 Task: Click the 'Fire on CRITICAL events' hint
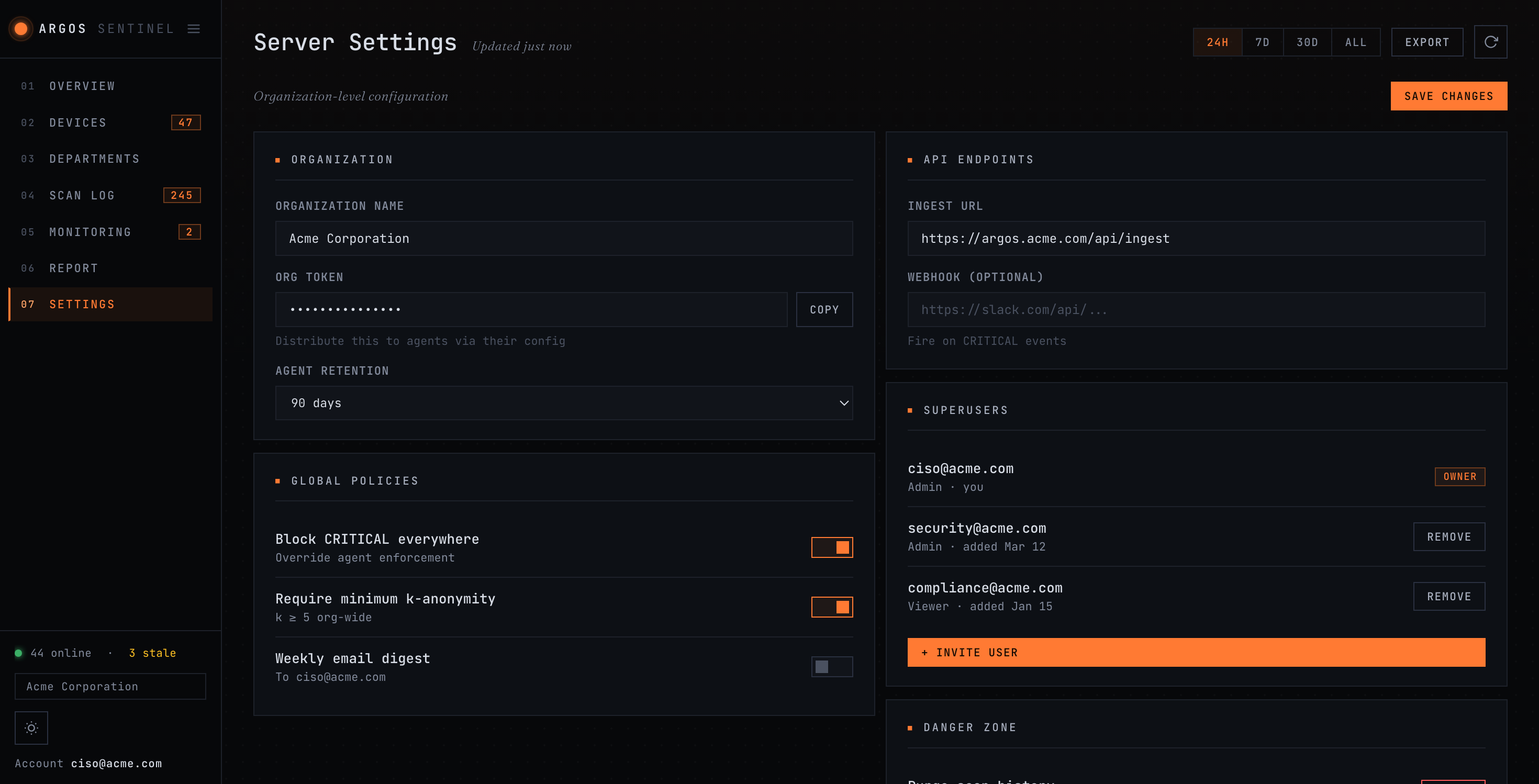987,341
